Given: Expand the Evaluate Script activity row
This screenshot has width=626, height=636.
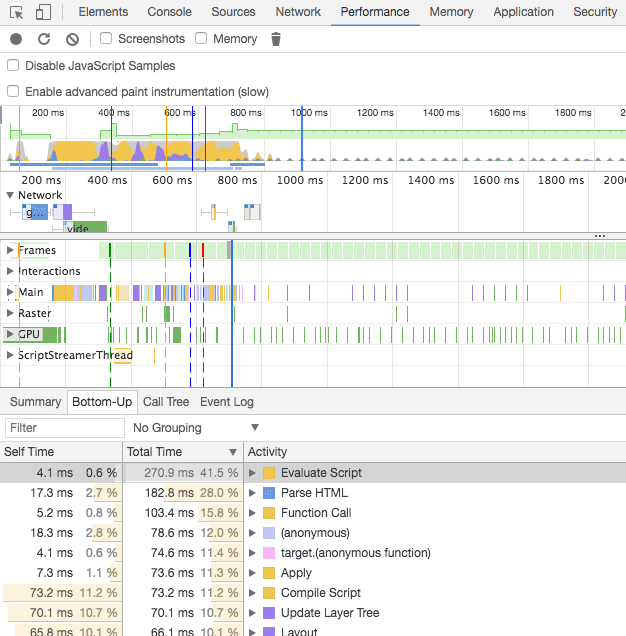Looking at the screenshot, I should (x=253, y=473).
